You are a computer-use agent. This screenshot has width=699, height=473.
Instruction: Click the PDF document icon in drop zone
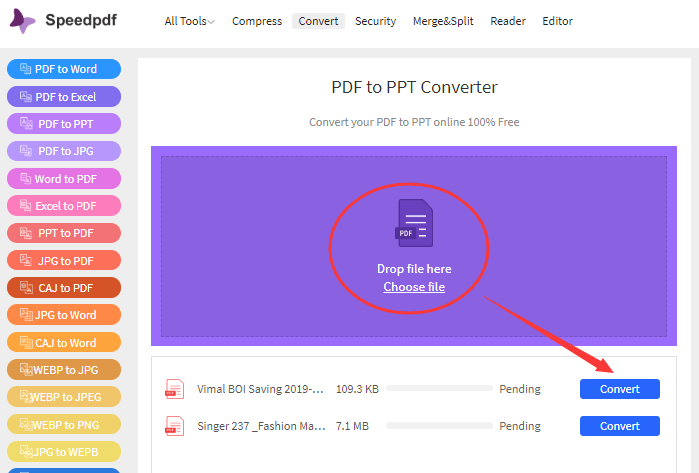tap(414, 223)
